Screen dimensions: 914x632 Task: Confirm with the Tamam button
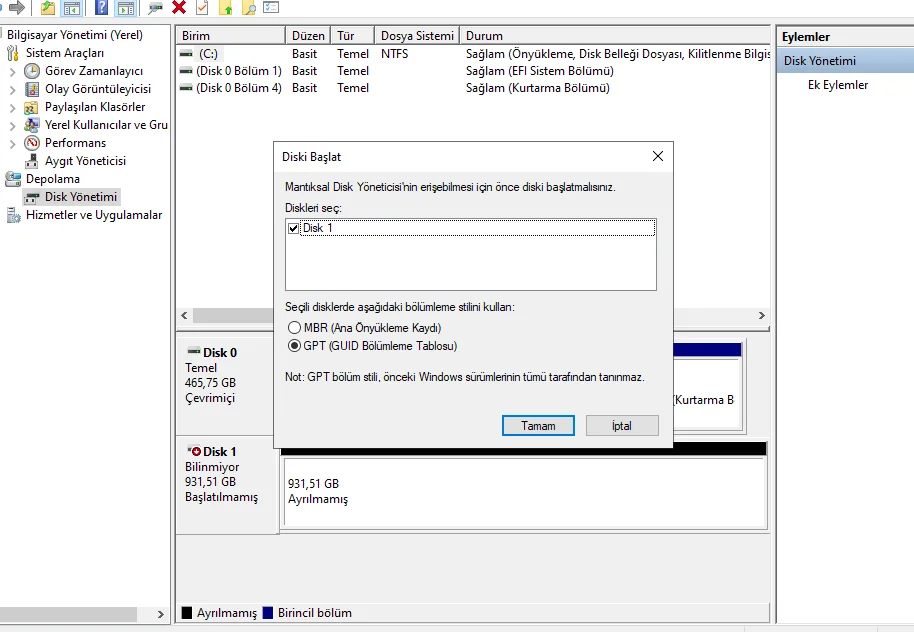click(538, 426)
